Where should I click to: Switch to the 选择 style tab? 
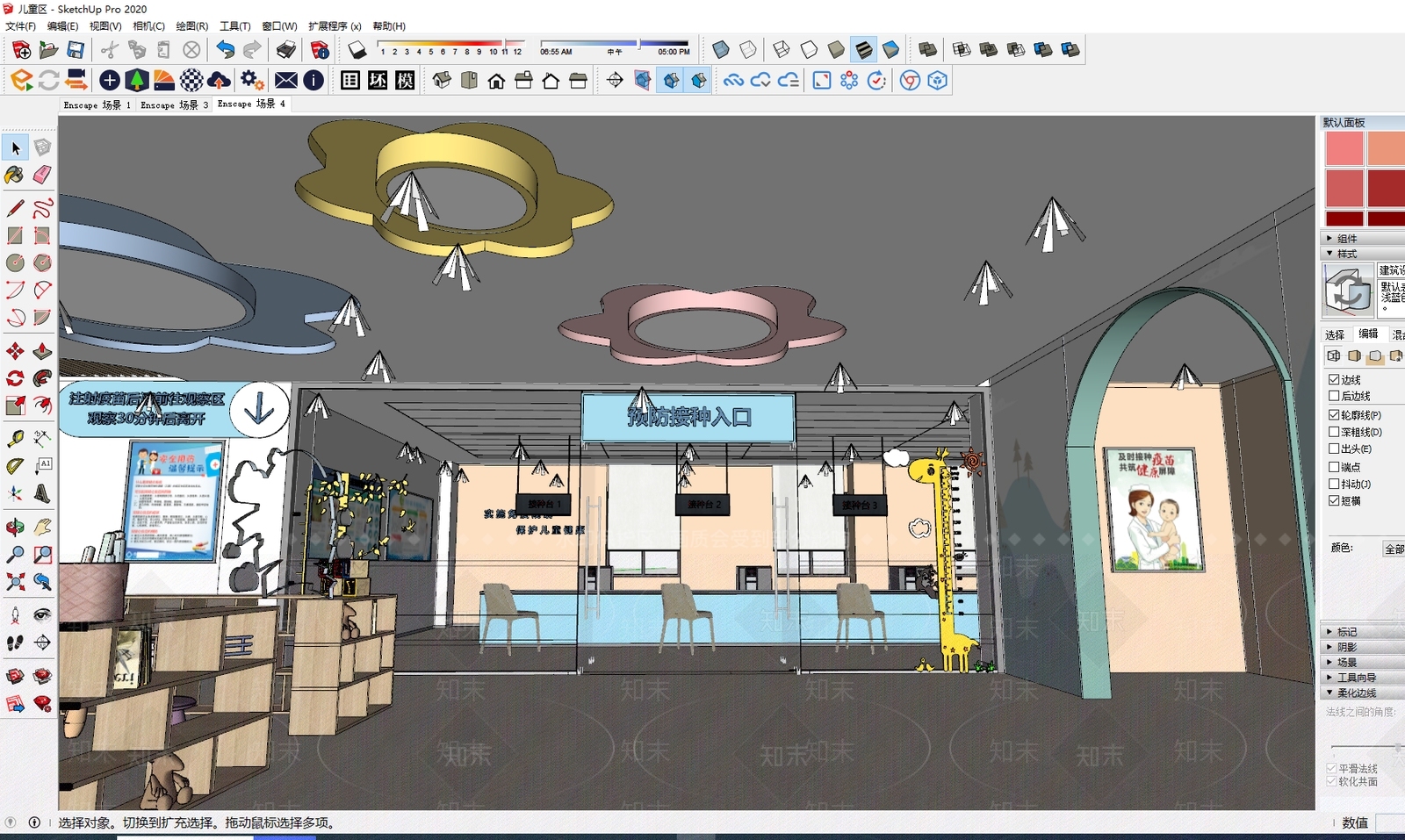point(1335,335)
